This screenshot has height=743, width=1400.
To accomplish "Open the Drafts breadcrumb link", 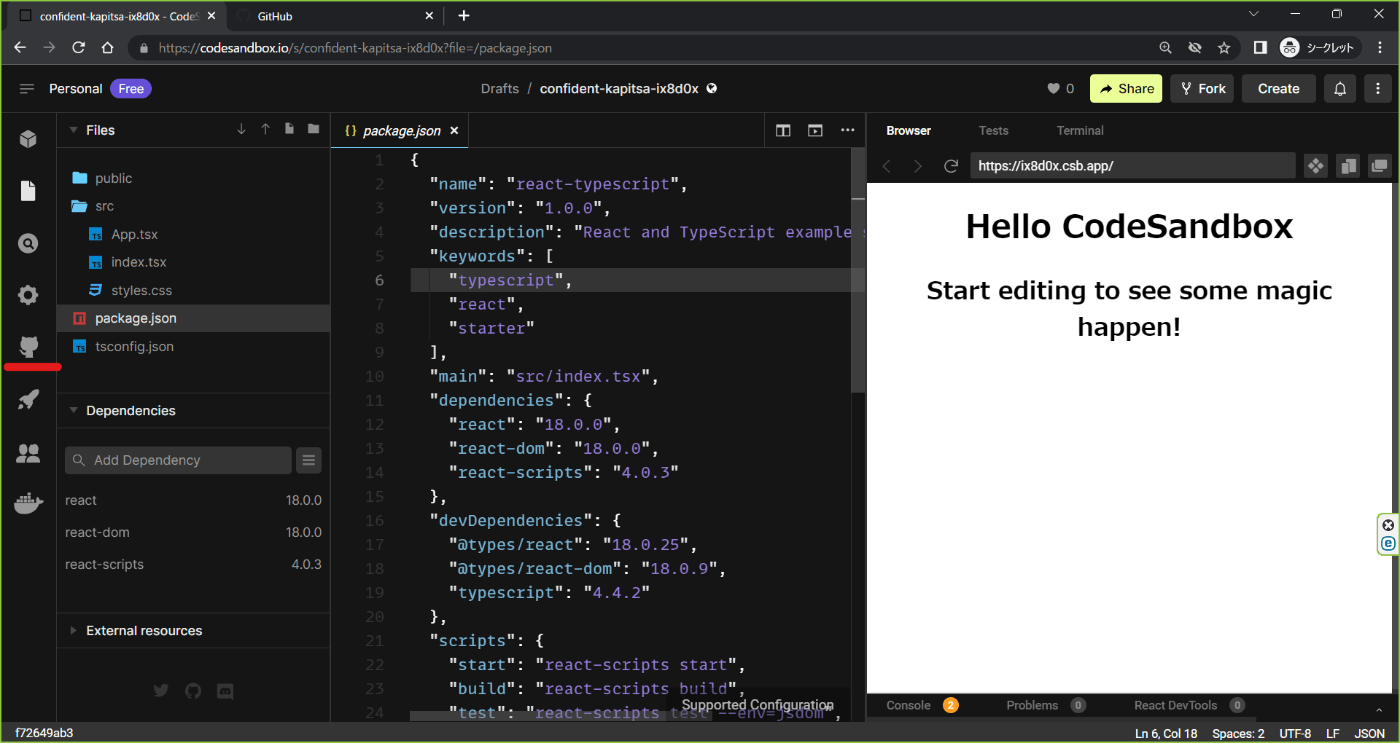I will point(499,88).
